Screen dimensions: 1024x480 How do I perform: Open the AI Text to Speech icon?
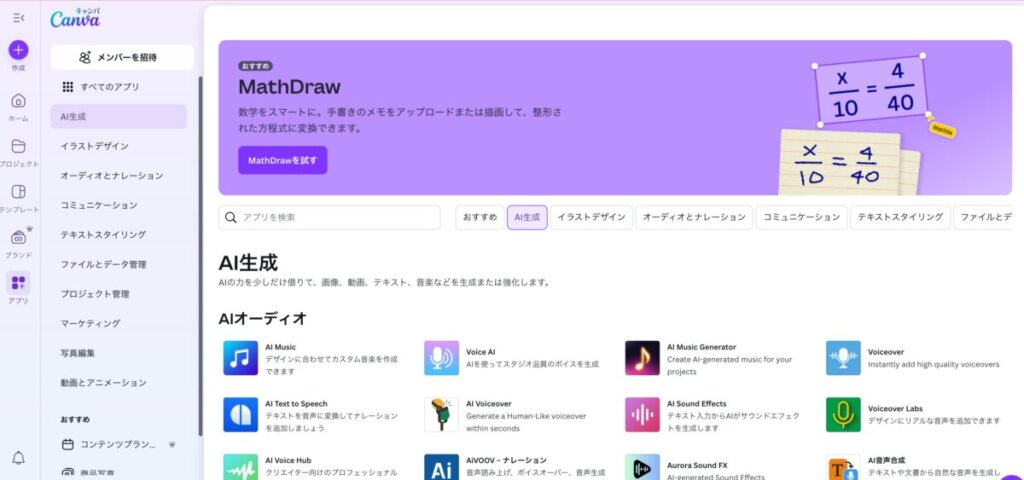[x=240, y=415]
